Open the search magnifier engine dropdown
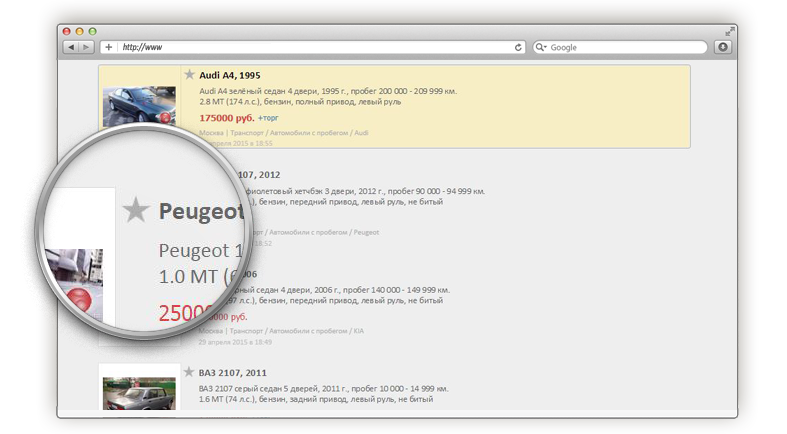 541,47
